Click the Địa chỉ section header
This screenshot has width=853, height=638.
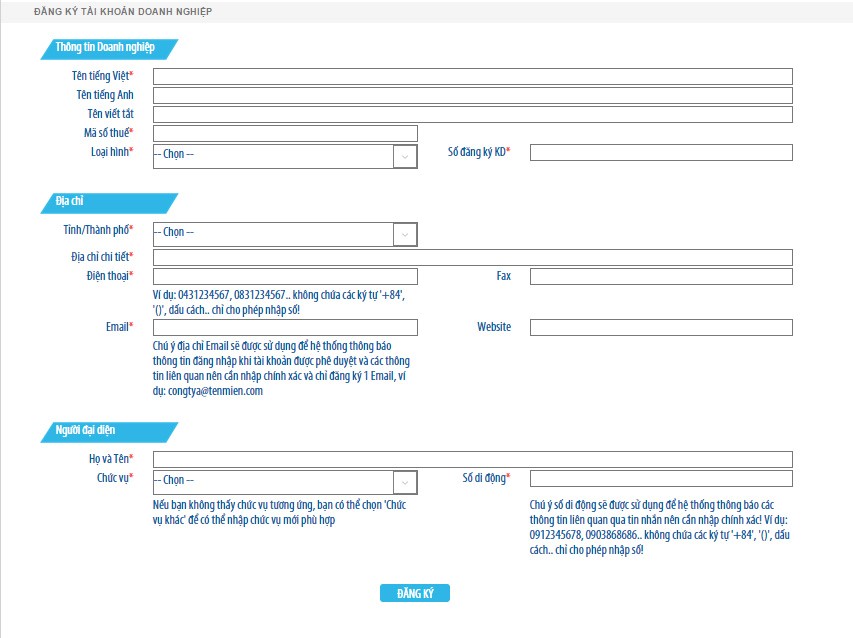click(109, 203)
